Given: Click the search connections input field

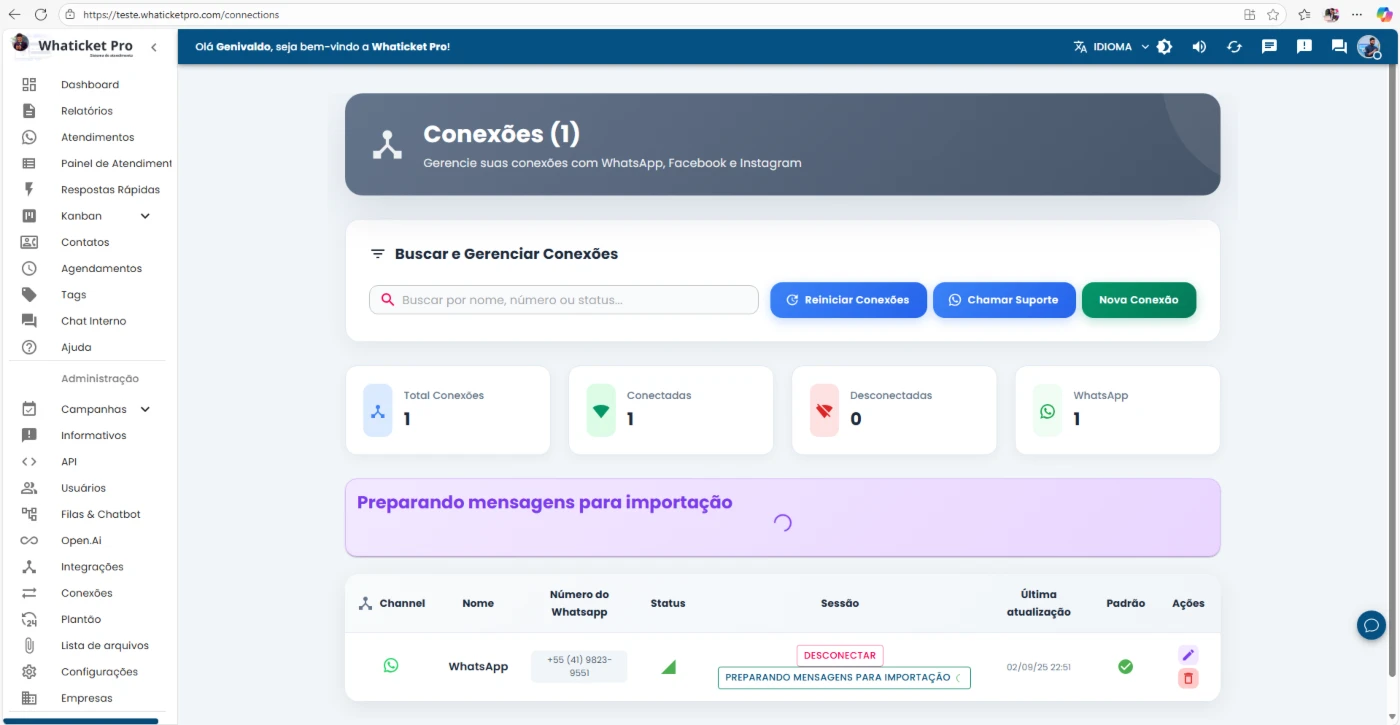Looking at the screenshot, I should pos(564,300).
